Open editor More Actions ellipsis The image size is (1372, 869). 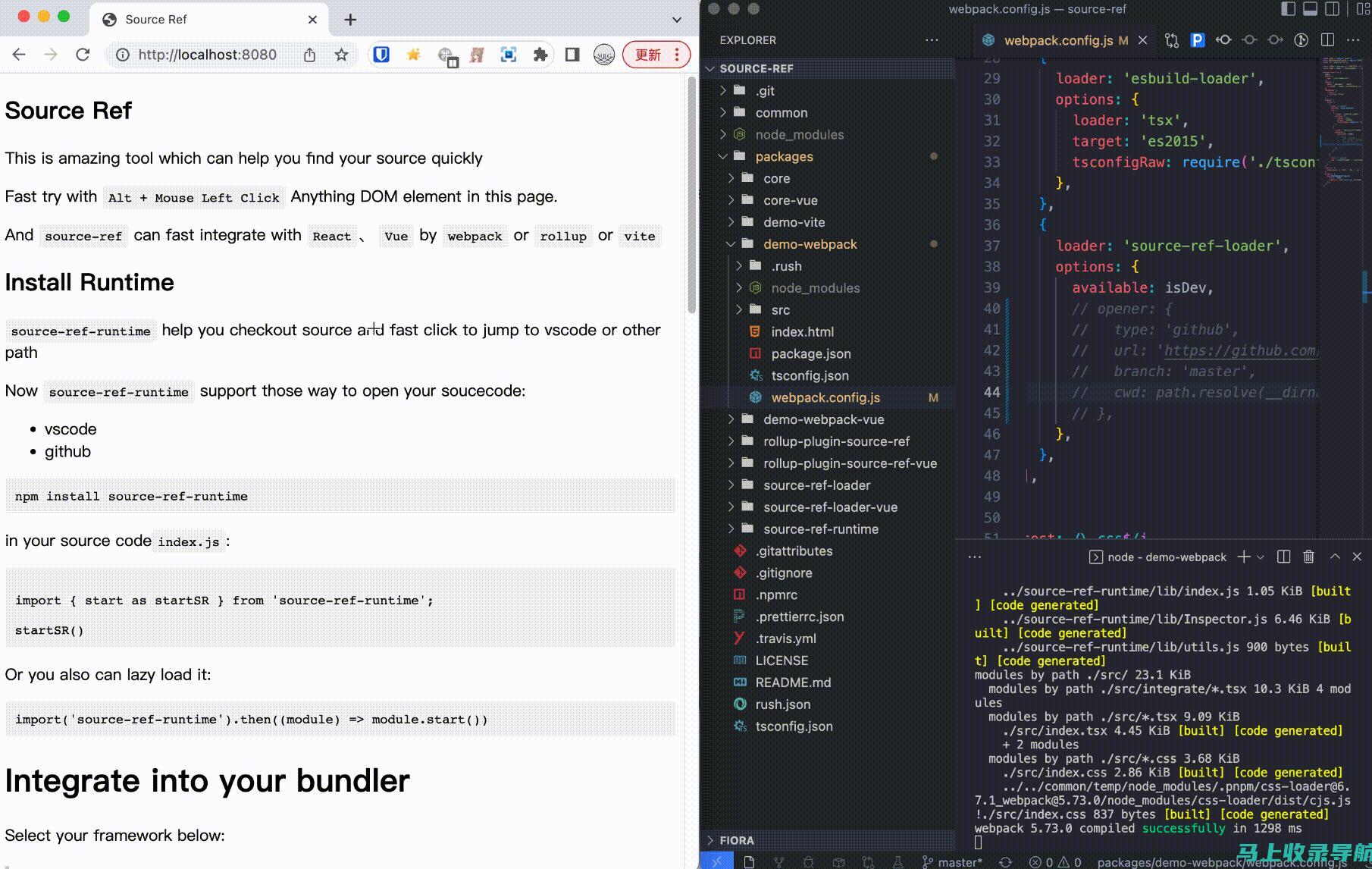click(1353, 40)
